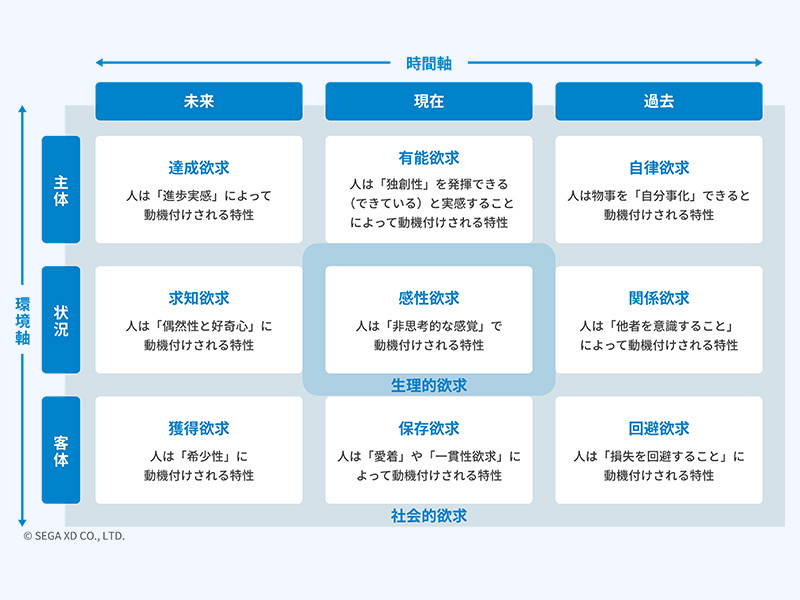Screen dimensions: 800x600
Task: Open the 獲得欲求 card
Action: click(199, 450)
